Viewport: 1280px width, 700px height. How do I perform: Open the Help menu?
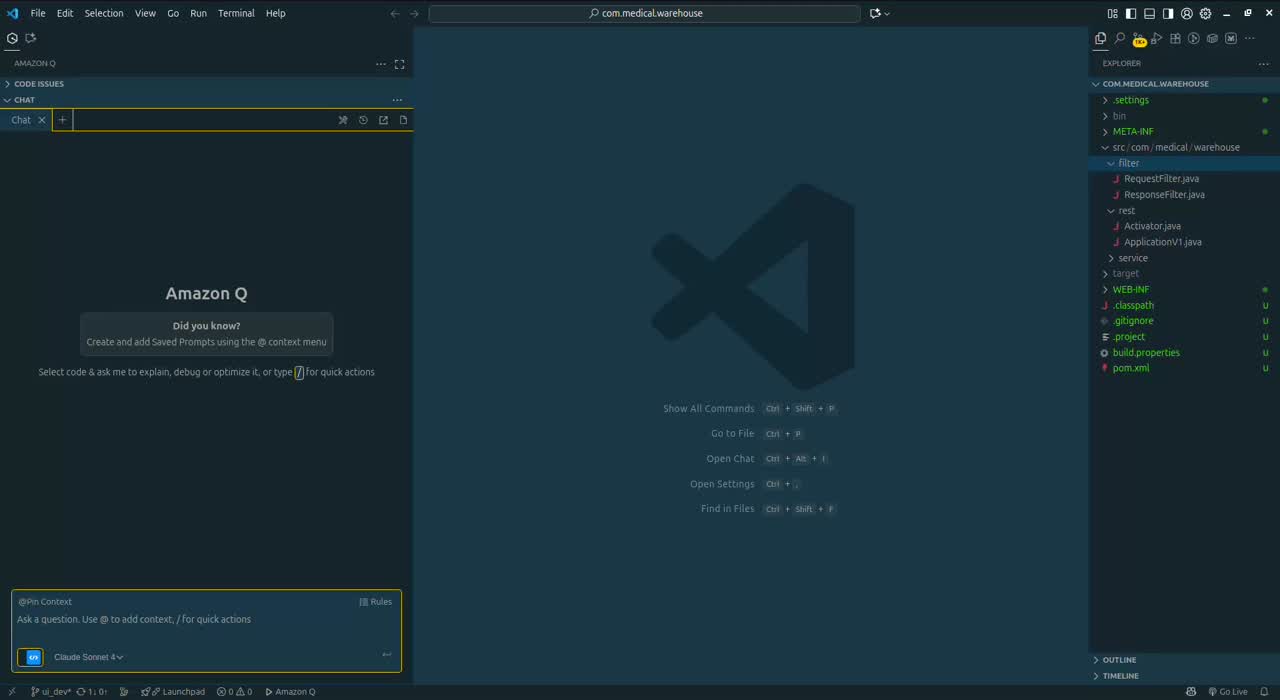tap(276, 13)
